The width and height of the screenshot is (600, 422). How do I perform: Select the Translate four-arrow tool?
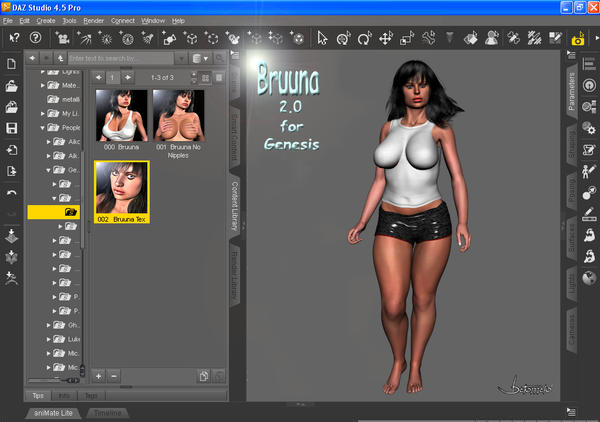[x=385, y=38]
